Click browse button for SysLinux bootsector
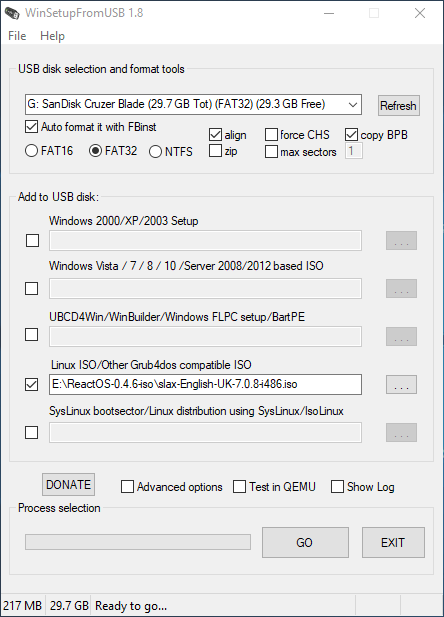The width and height of the screenshot is (444, 617). click(x=401, y=432)
